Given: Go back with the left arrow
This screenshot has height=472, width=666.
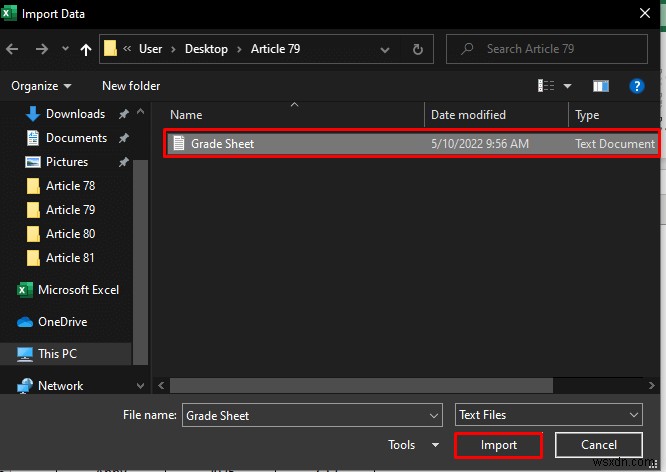Looking at the screenshot, I should [x=12, y=49].
